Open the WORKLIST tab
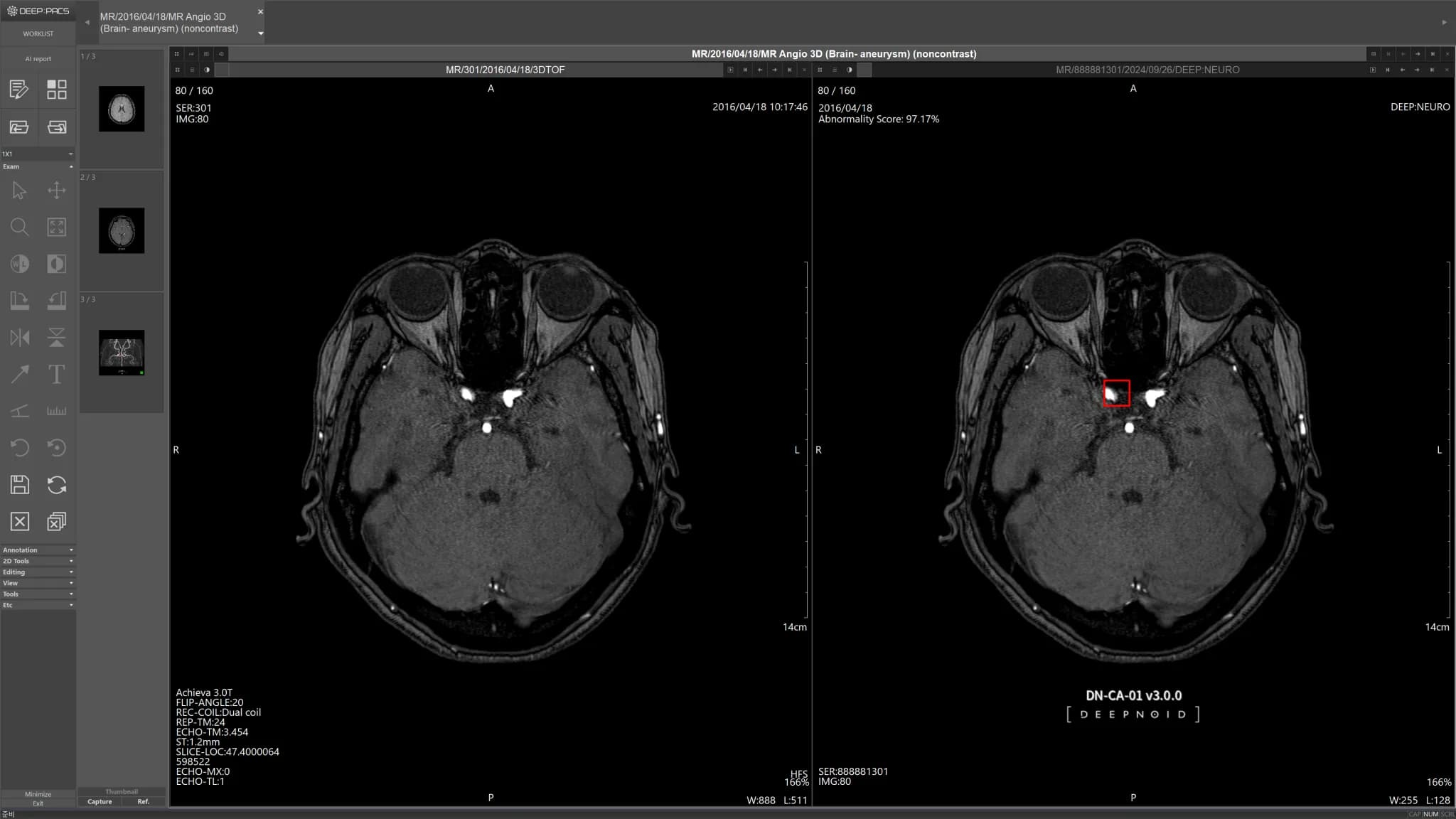 pyautogui.click(x=38, y=33)
